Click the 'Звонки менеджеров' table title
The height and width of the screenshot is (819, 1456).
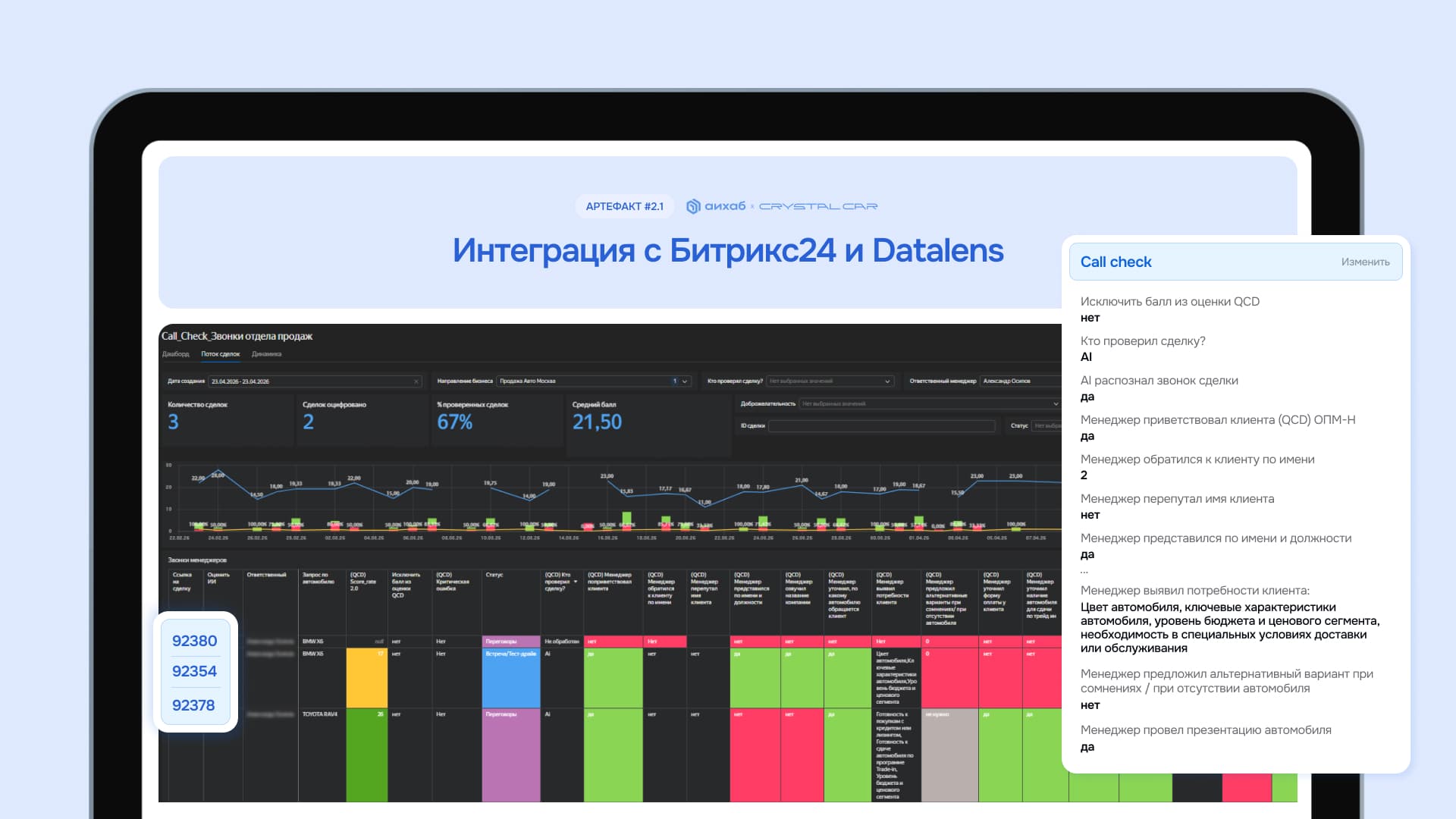click(197, 560)
